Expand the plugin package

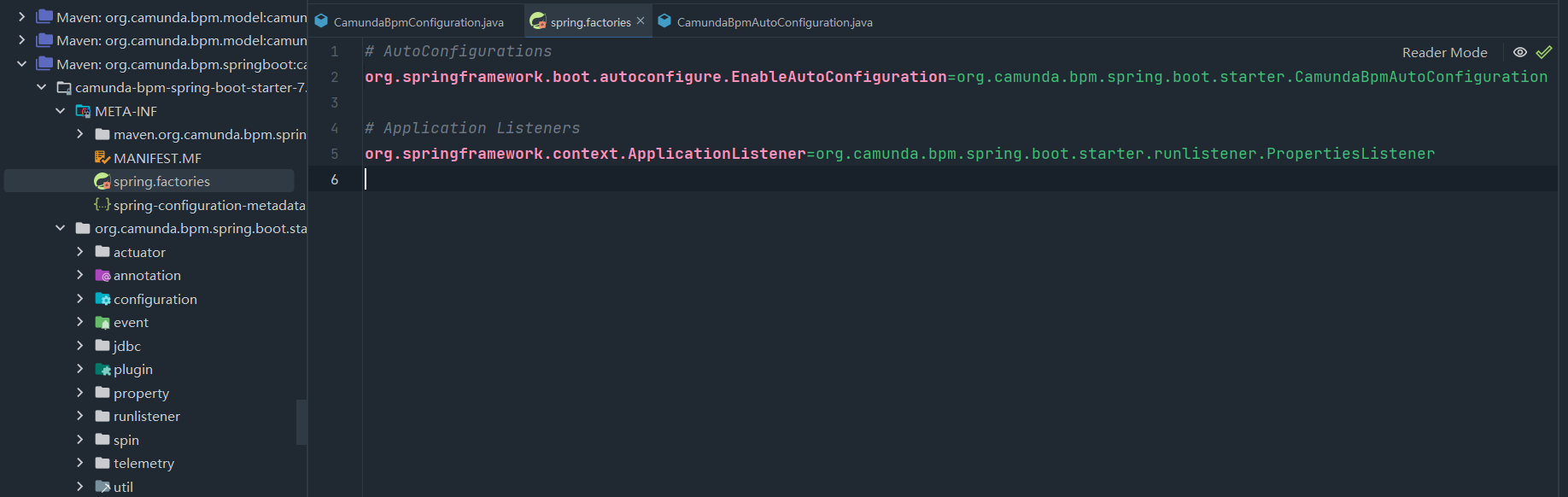79,369
